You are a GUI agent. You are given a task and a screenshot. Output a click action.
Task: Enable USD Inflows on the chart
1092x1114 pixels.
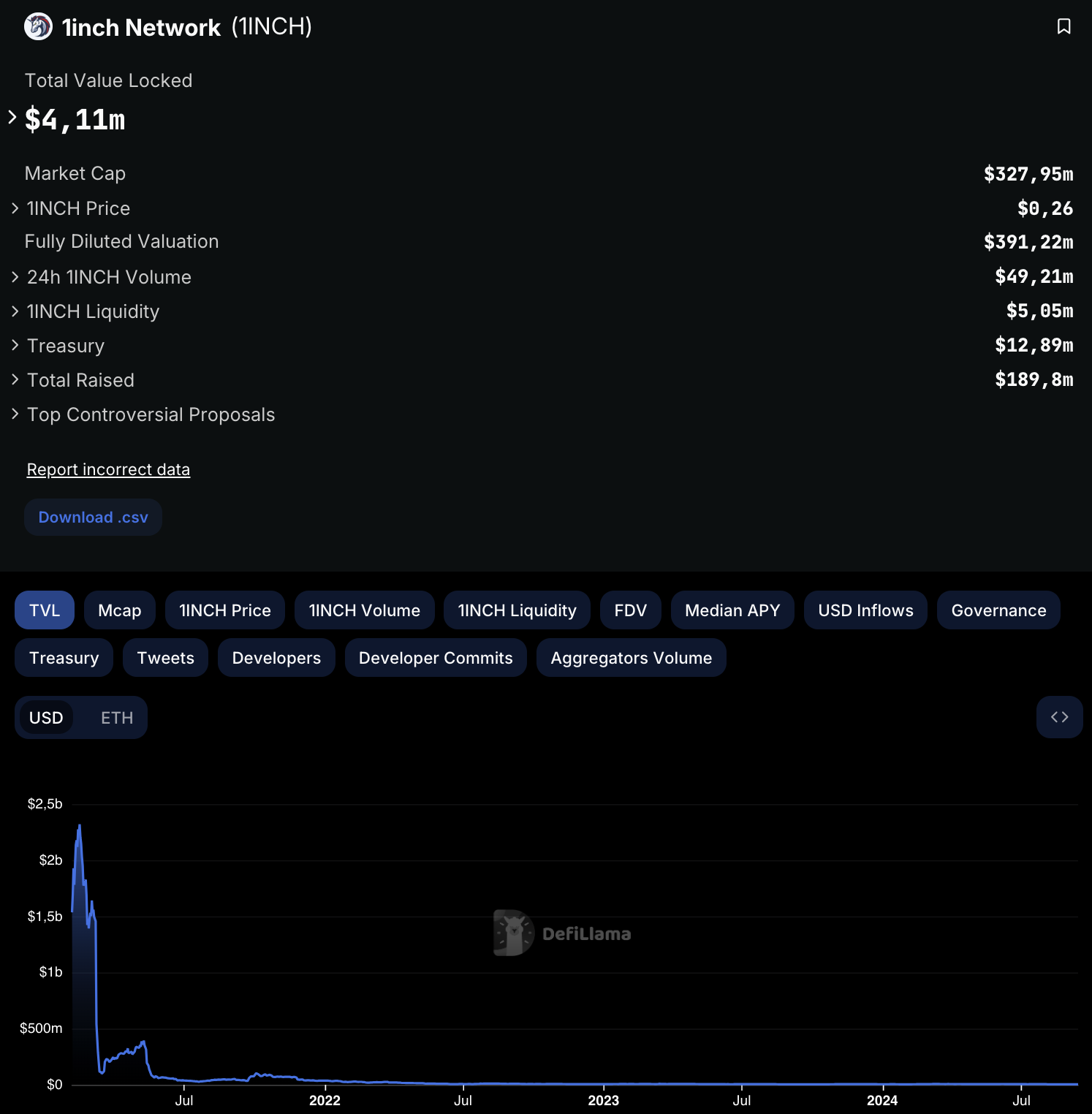[x=865, y=610]
